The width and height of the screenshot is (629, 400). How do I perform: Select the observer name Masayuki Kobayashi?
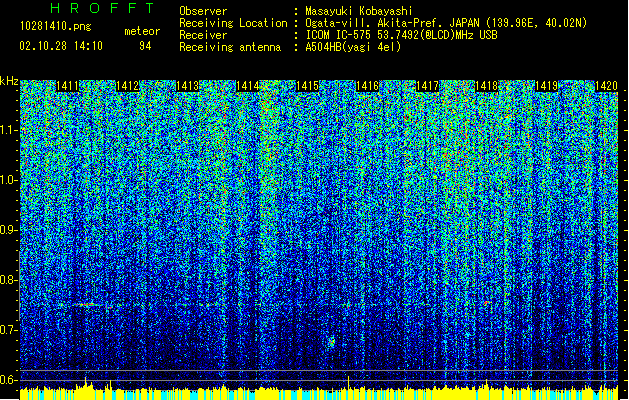[x=359, y=11]
